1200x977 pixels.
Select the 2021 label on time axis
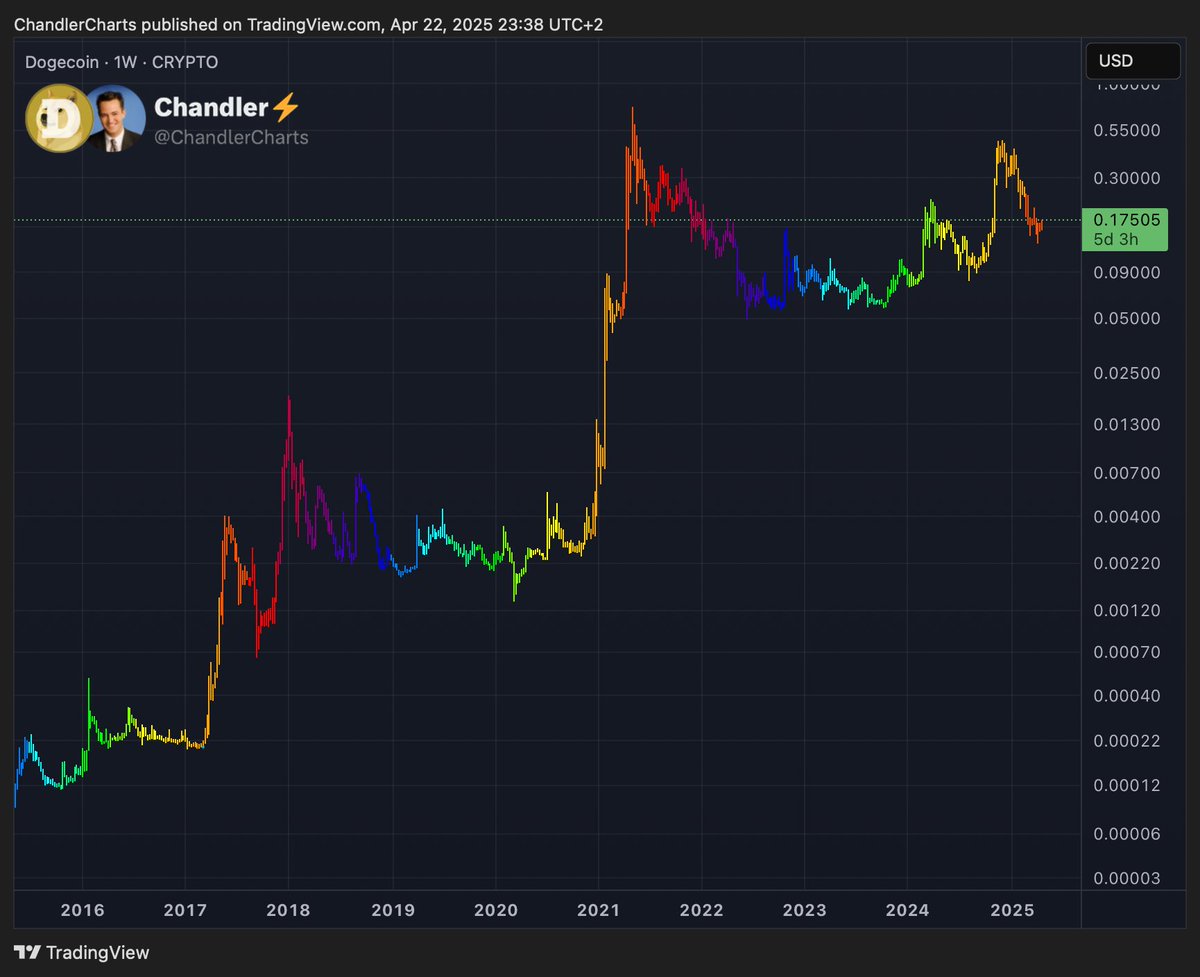tap(598, 911)
